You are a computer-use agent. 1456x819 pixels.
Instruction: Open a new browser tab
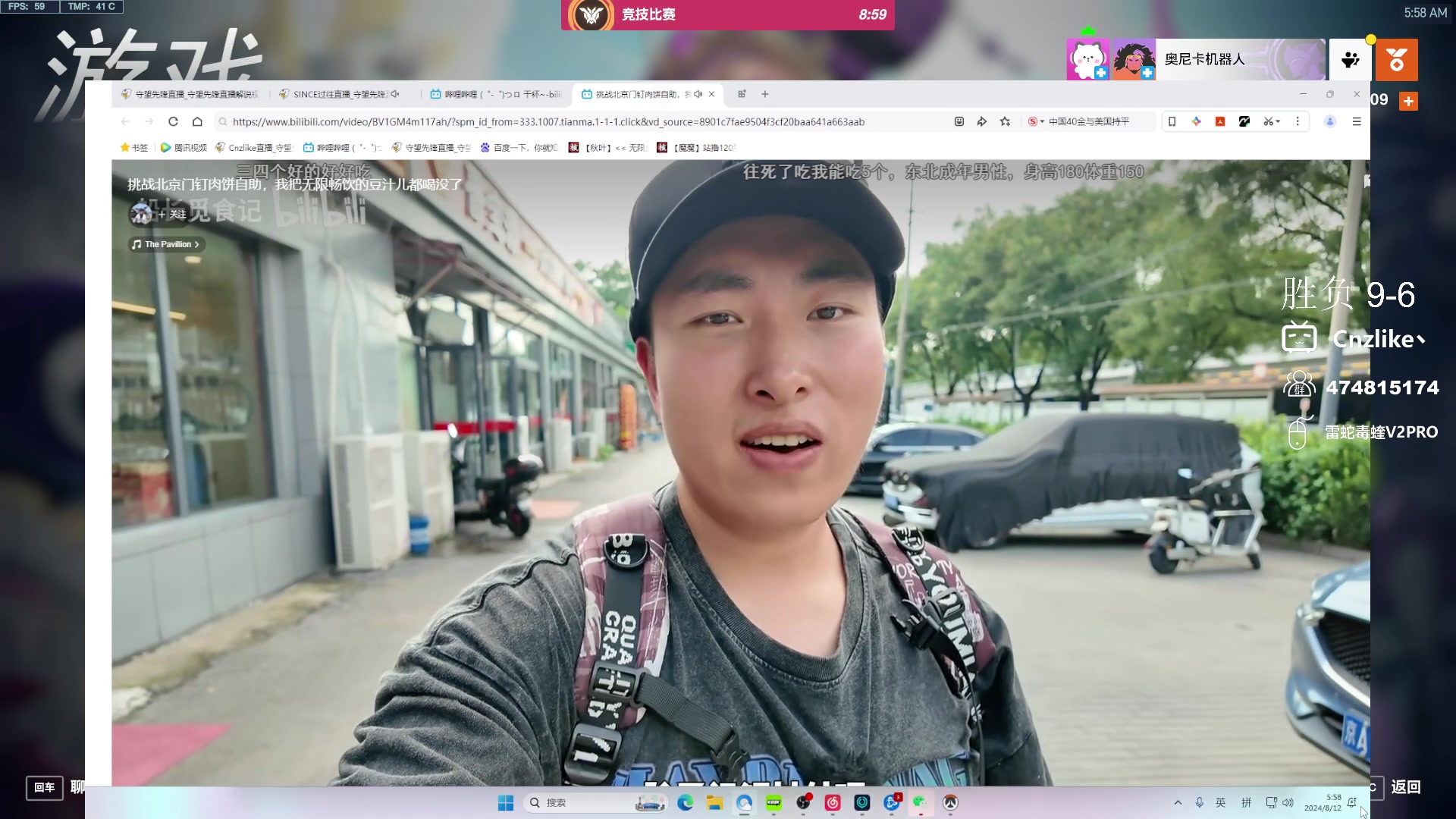coord(765,94)
